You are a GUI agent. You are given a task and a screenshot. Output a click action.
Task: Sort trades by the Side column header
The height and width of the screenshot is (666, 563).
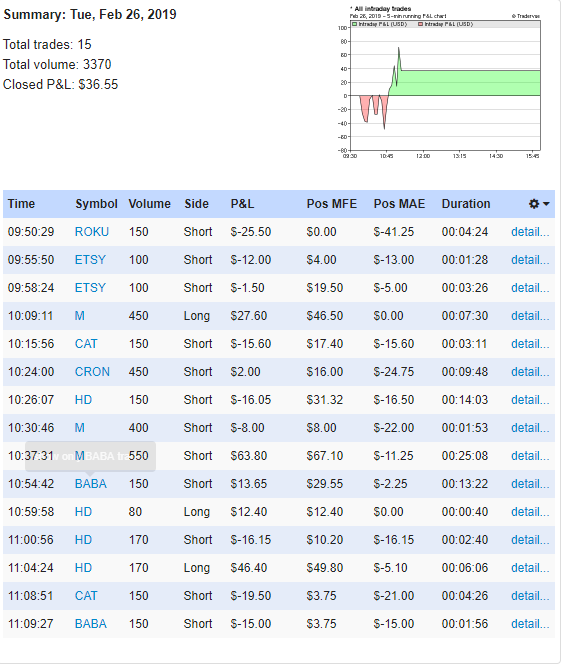click(x=196, y=204)
